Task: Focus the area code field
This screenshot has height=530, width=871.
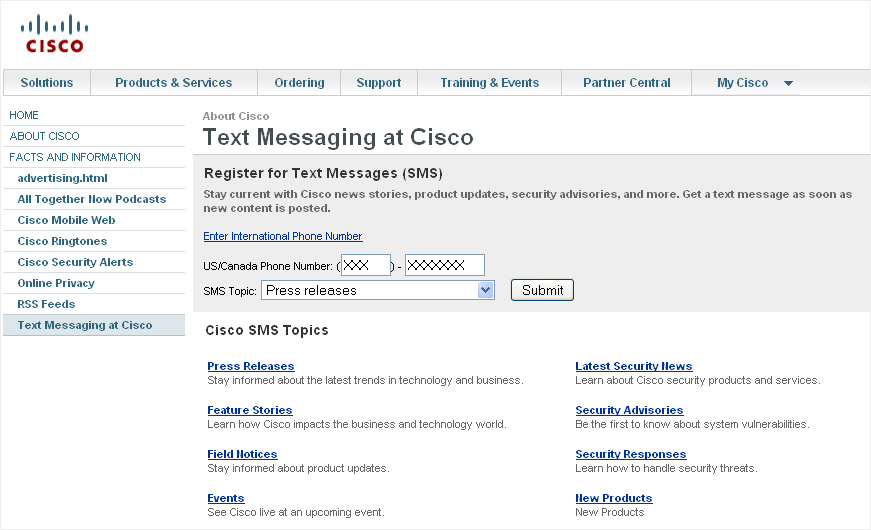Action: pyautogui.click(x=366, y=265)
